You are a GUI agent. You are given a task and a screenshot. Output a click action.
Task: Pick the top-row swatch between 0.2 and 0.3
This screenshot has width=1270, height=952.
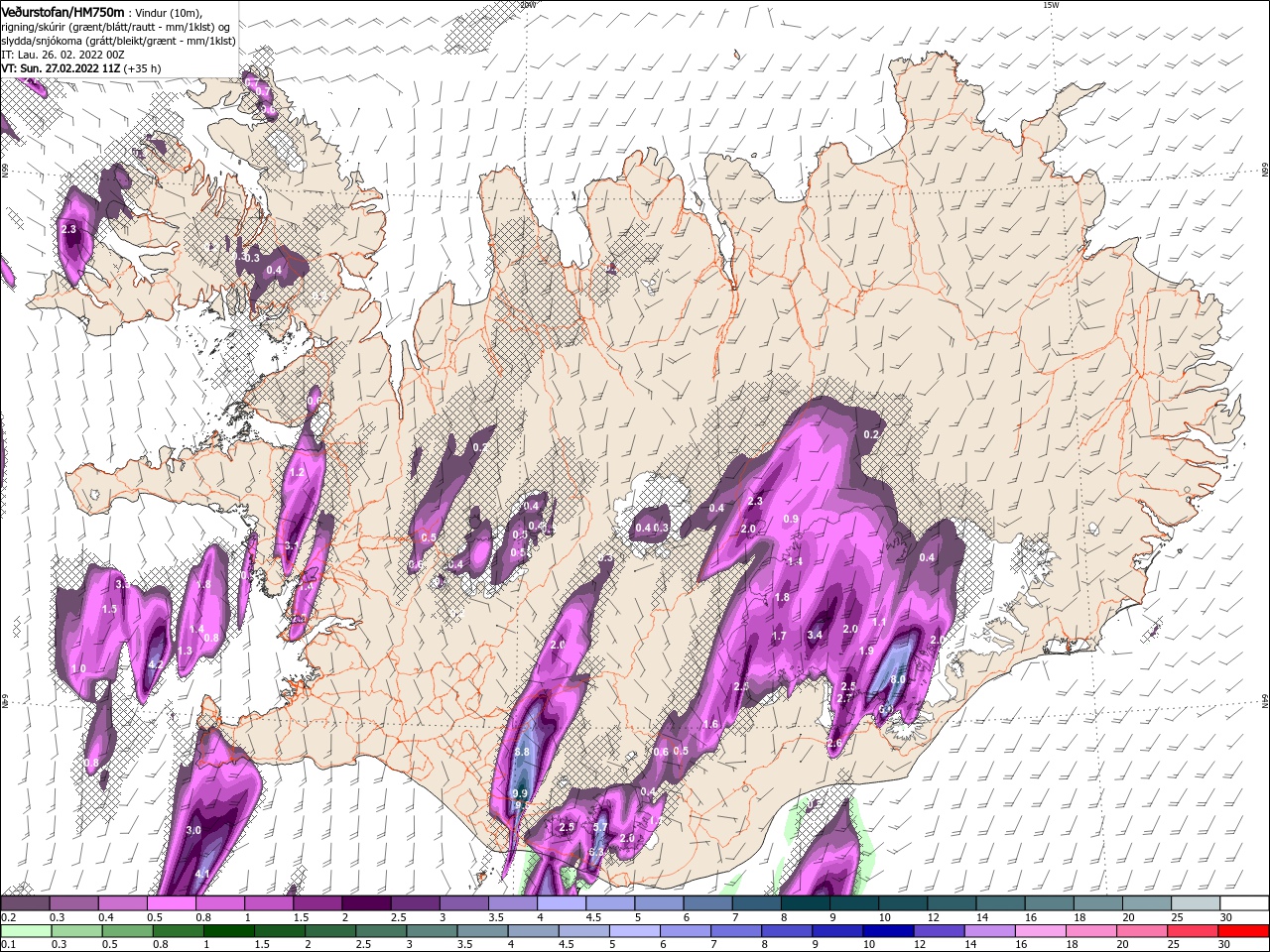[25, 903]
